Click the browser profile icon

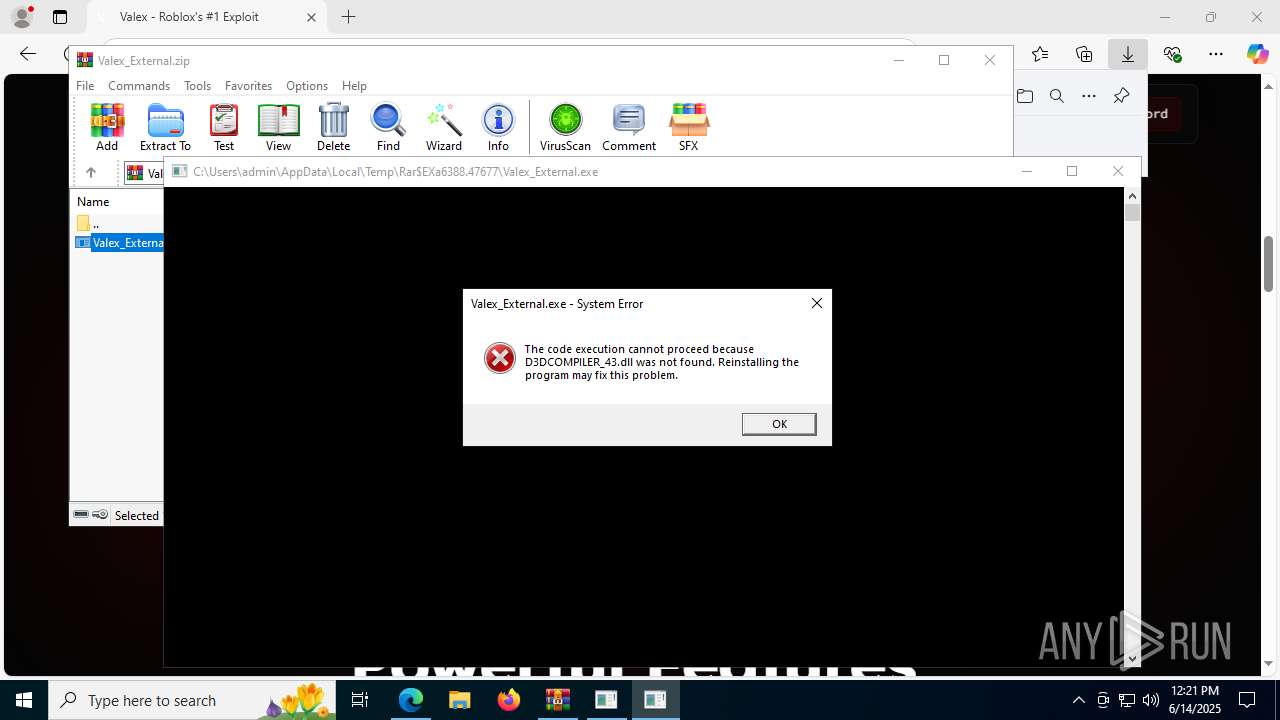[x=22, y=17]
